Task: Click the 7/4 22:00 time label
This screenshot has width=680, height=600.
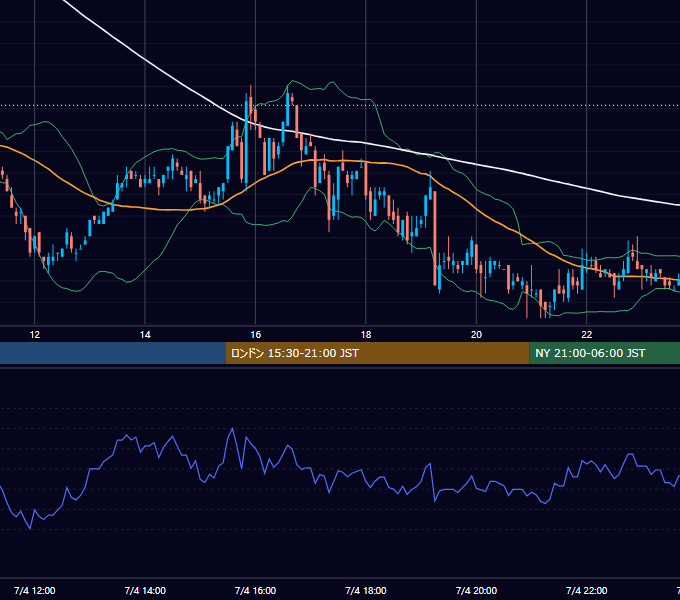Action: (x=586, y=590)
